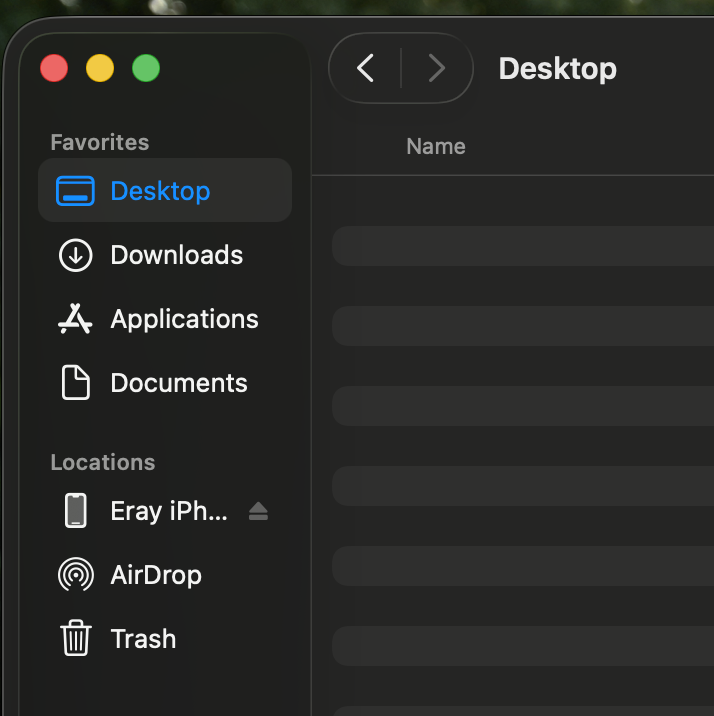Select the Desktop label in Favorites
This screenshot has width=714, height=716.
160,191
